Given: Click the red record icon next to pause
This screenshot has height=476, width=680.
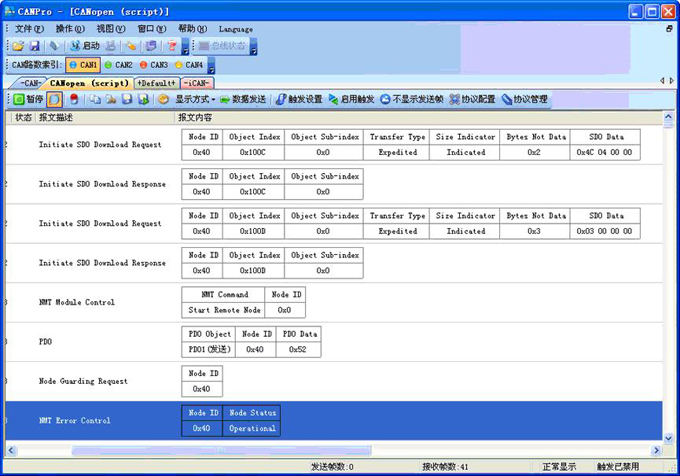Looking at the screenshot, I should 74,100.
